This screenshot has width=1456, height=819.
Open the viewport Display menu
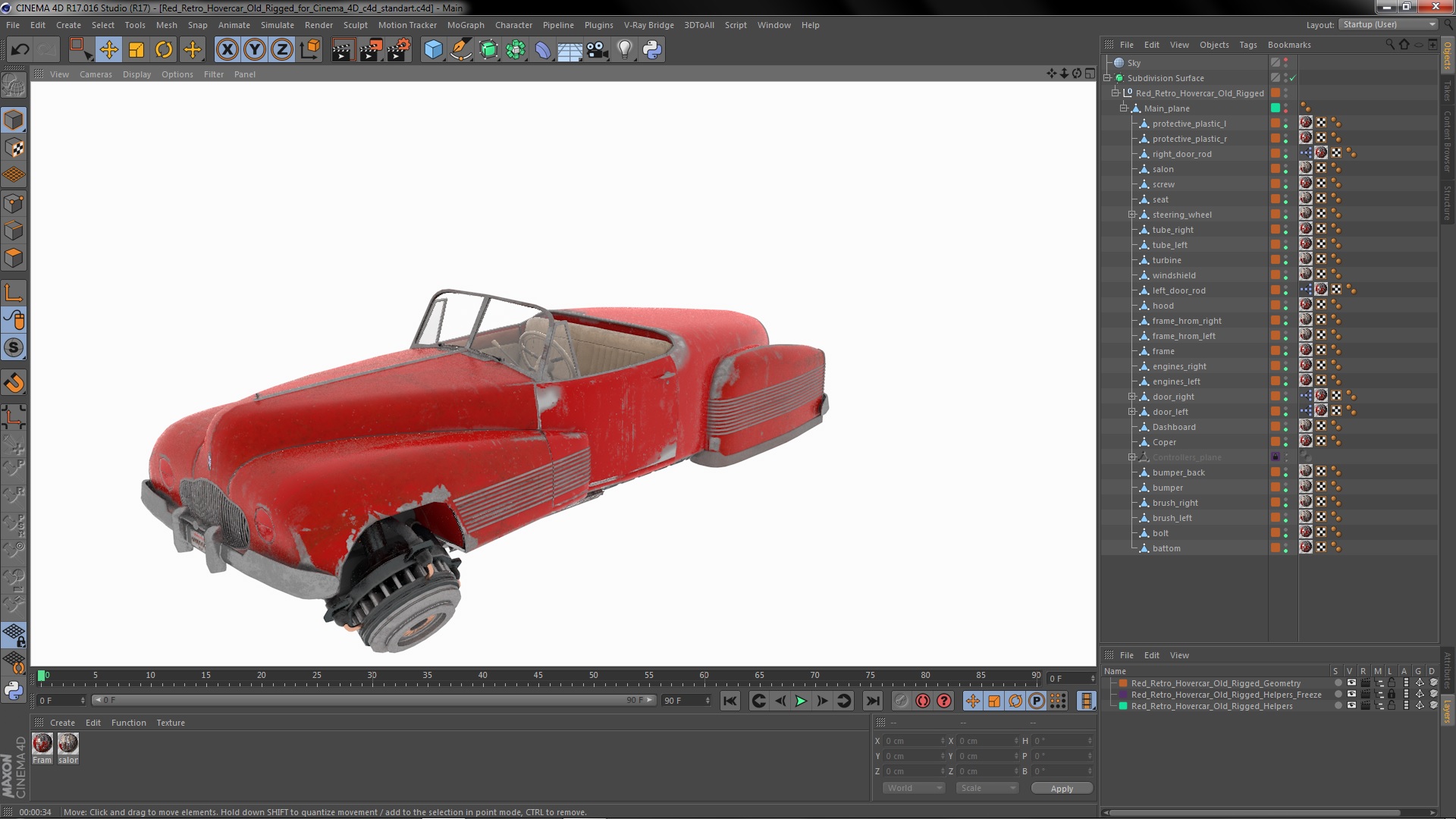[x=136, y=74]
